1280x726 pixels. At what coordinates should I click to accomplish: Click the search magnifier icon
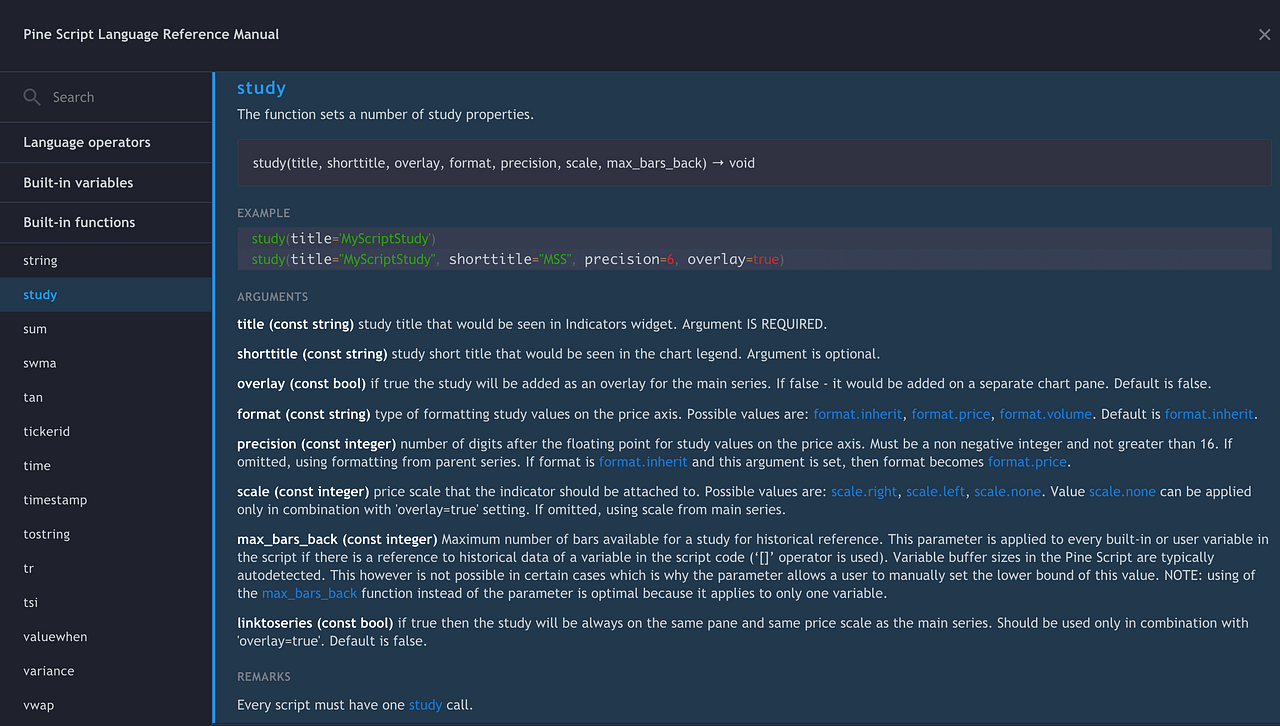(x=32, y=97)
